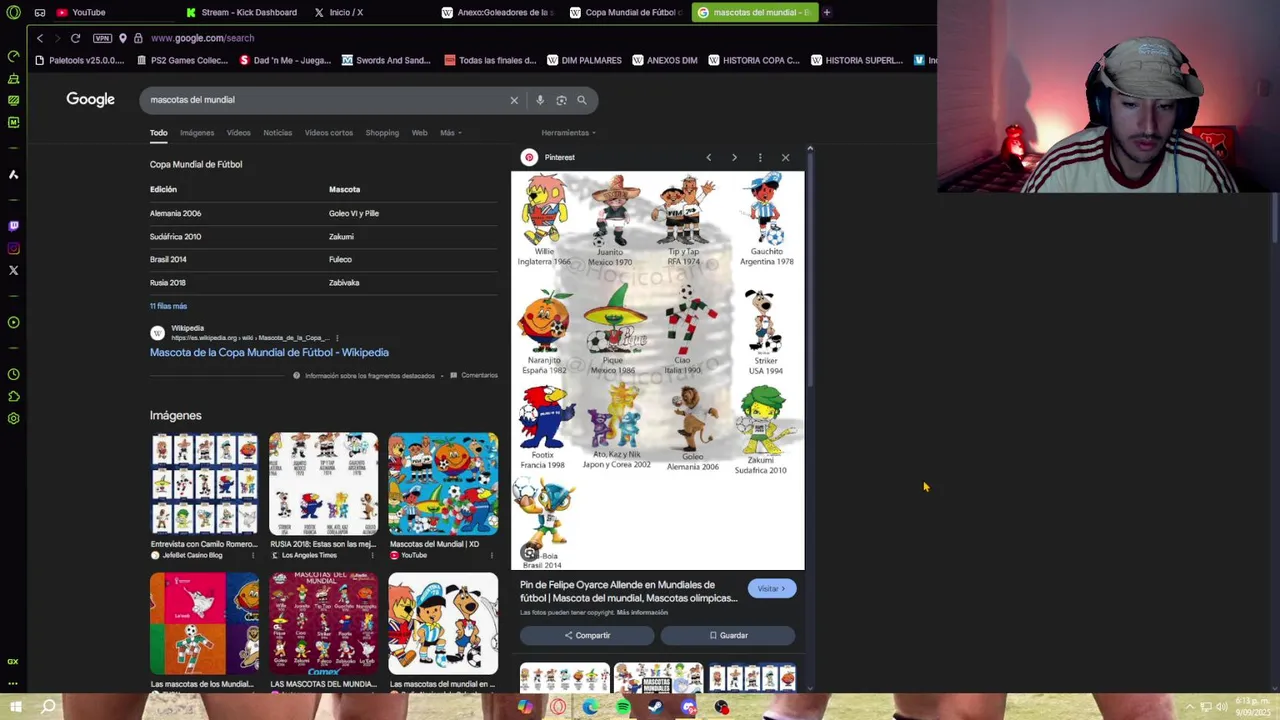Toggle the VPN badge in address bar

pyautogui.click(x=102, y=38)
